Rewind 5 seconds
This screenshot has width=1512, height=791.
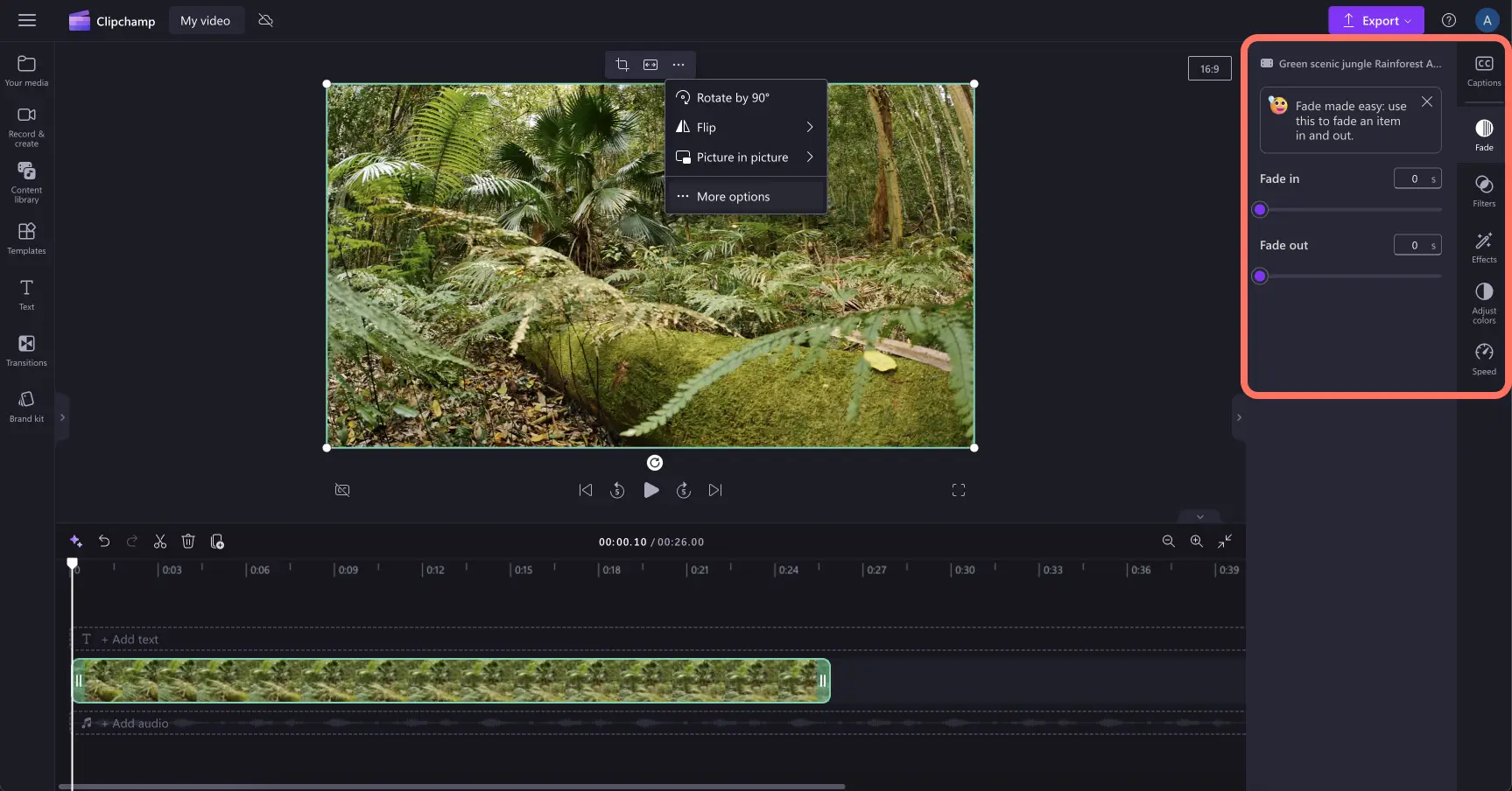pyautogui.click(x=617, y=490)
